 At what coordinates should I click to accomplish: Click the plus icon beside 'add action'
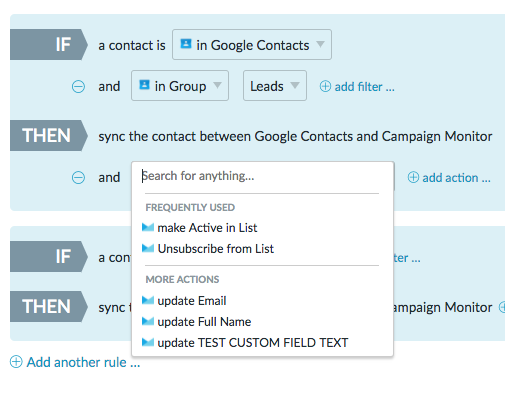[x=413, y=177]
